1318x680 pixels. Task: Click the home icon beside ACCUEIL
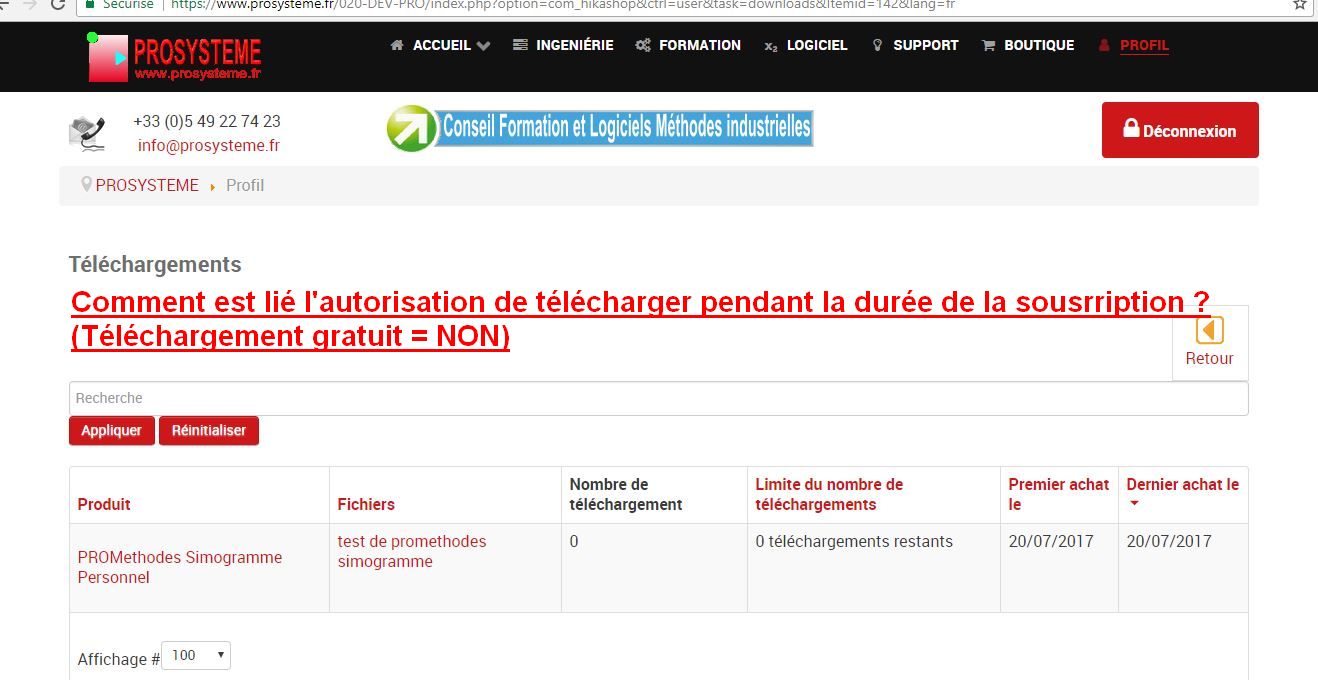coord(397,45)
